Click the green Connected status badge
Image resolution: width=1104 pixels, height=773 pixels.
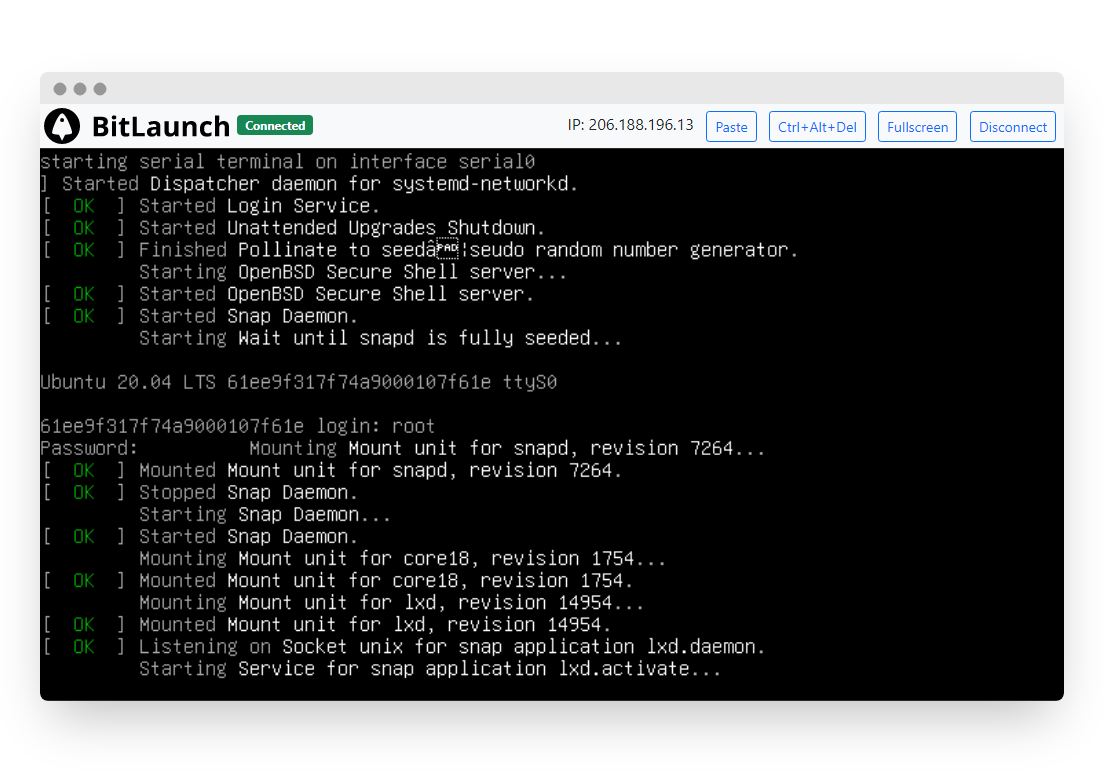(275, 125)
